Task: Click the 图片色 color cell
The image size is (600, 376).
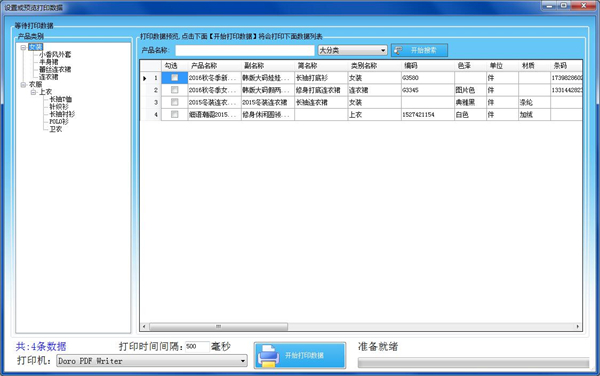Action: 470,90
